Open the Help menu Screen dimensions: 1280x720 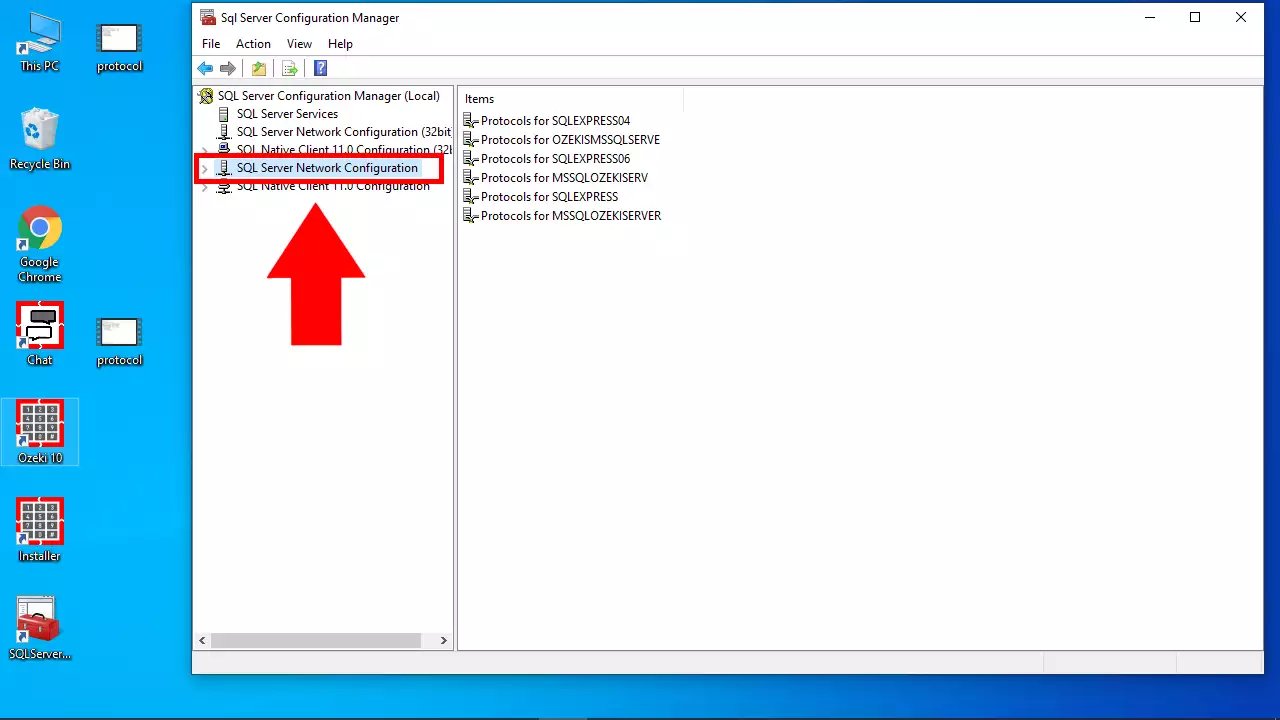click(340, 44)
